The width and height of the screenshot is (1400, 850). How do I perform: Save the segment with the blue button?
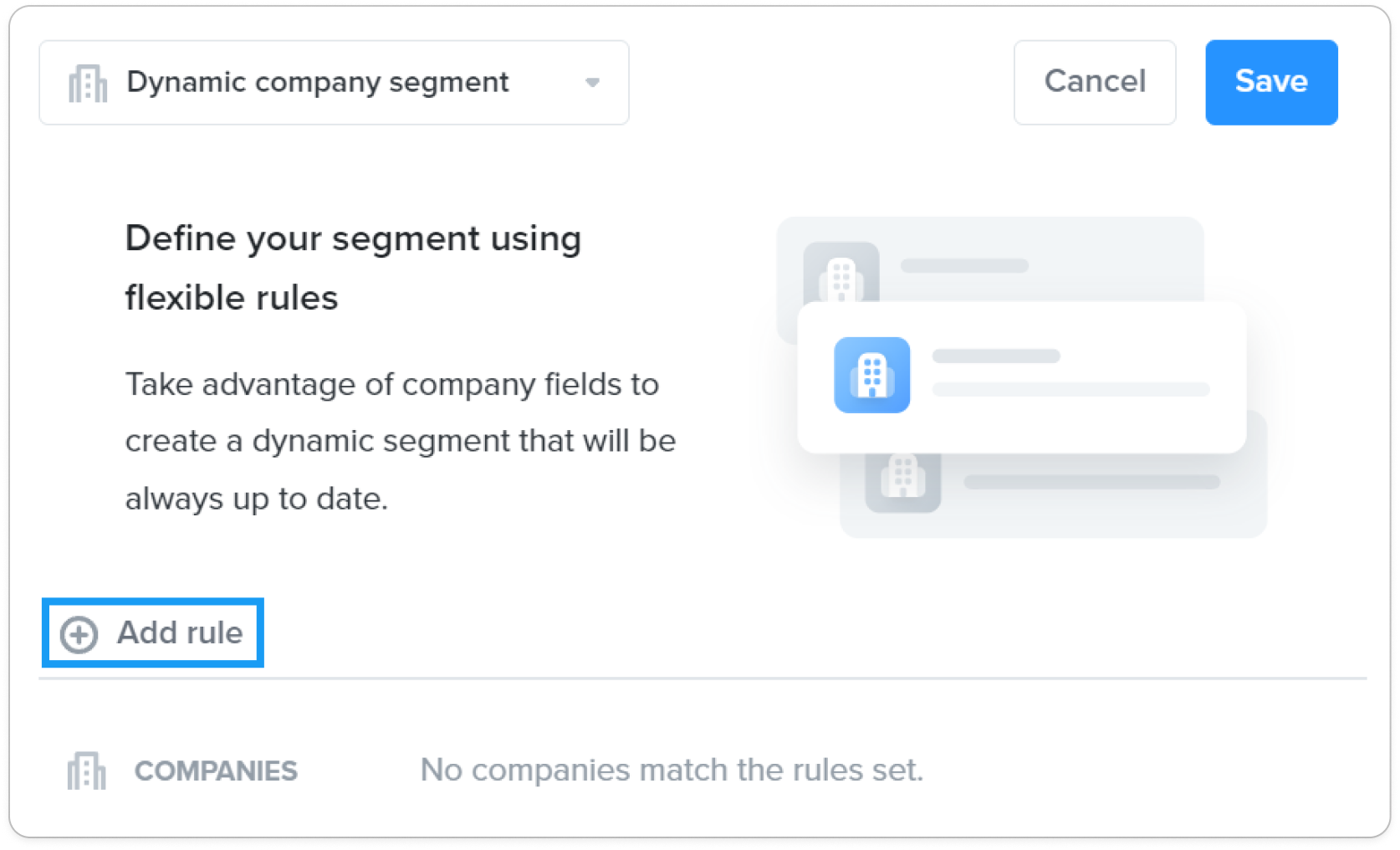[x=1271, y=82]
